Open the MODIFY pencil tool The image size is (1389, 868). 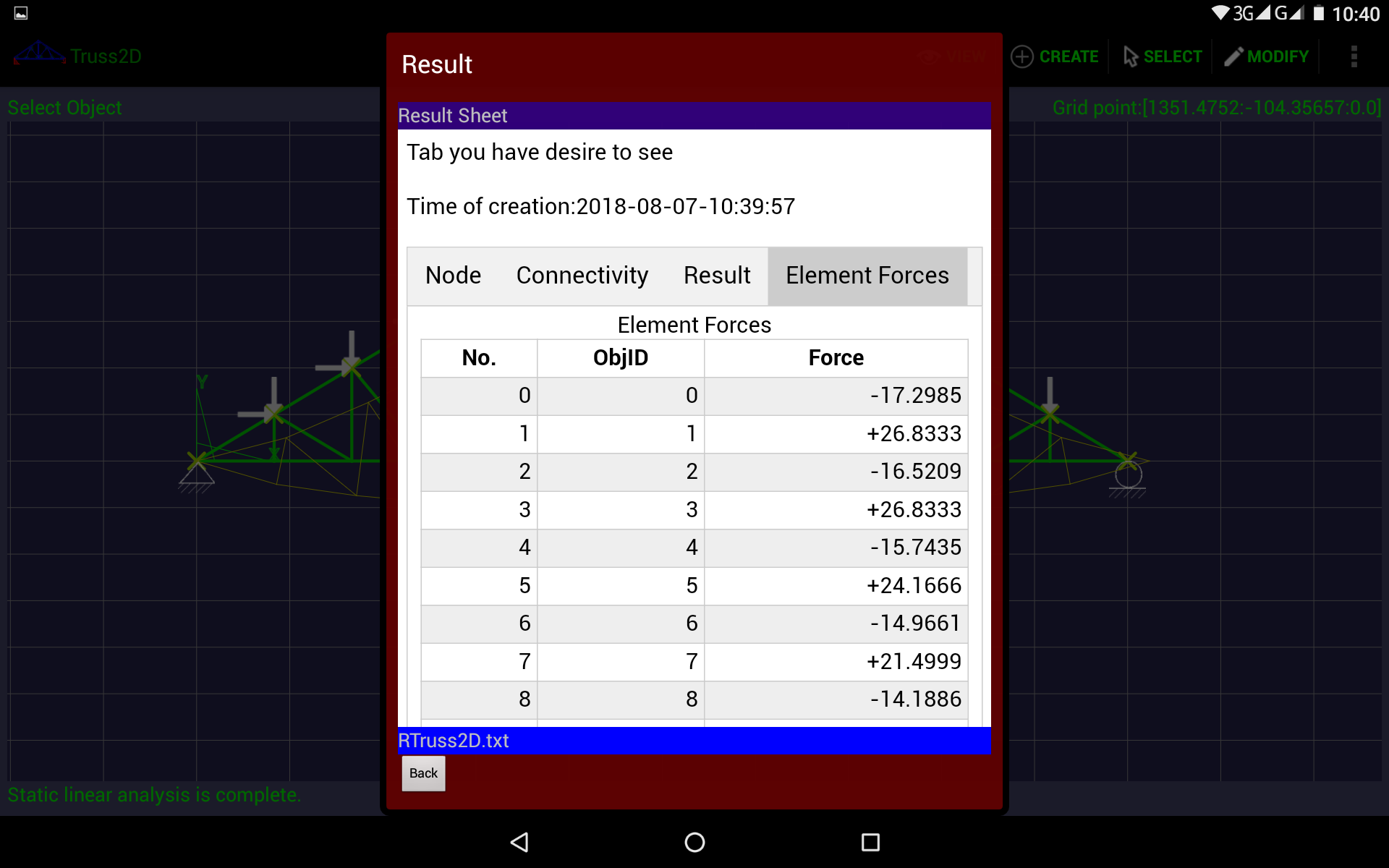click(x=1266, y=56)
